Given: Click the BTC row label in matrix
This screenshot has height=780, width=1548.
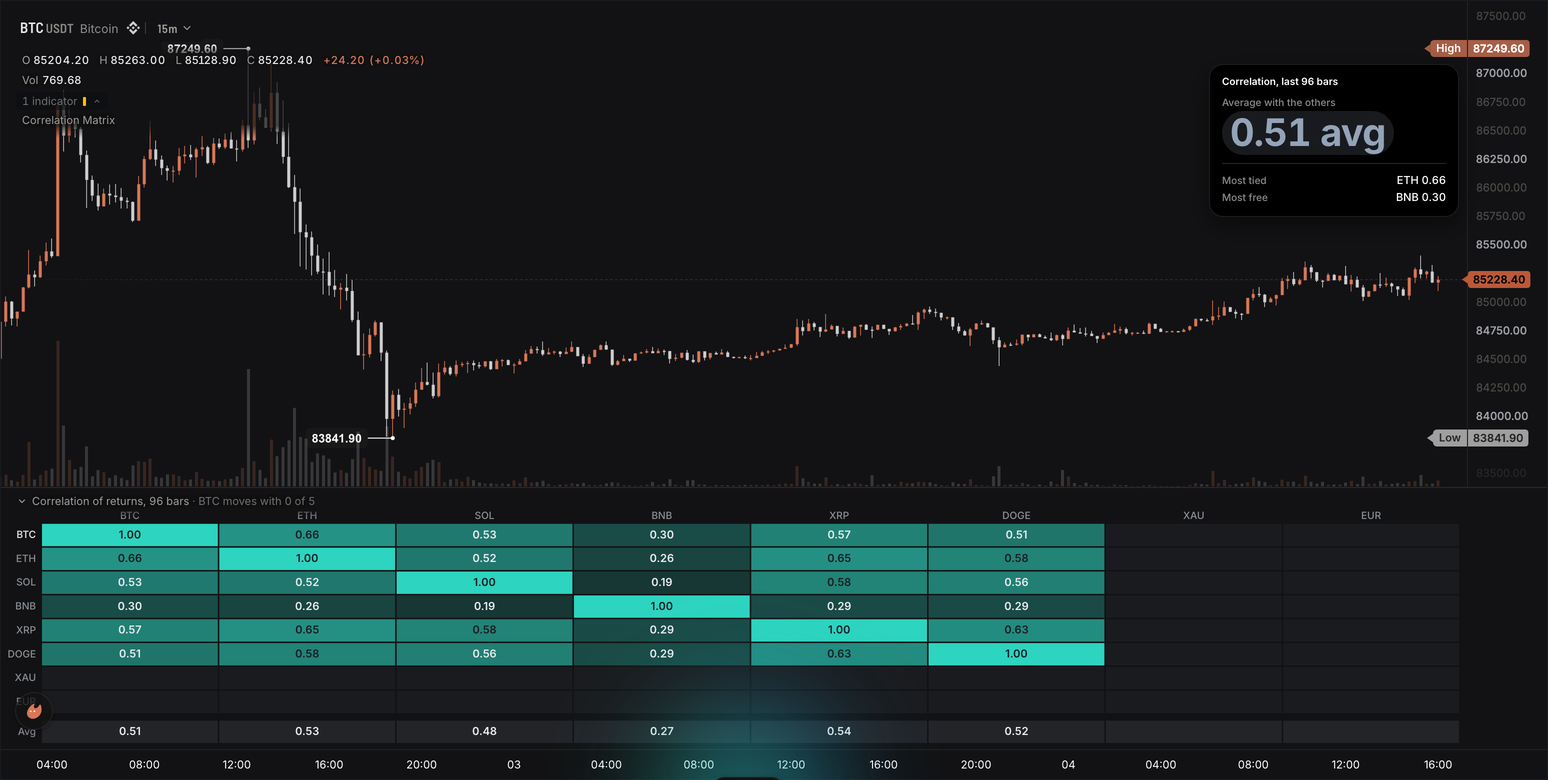Looking at the screenshot, I should 26,535.
